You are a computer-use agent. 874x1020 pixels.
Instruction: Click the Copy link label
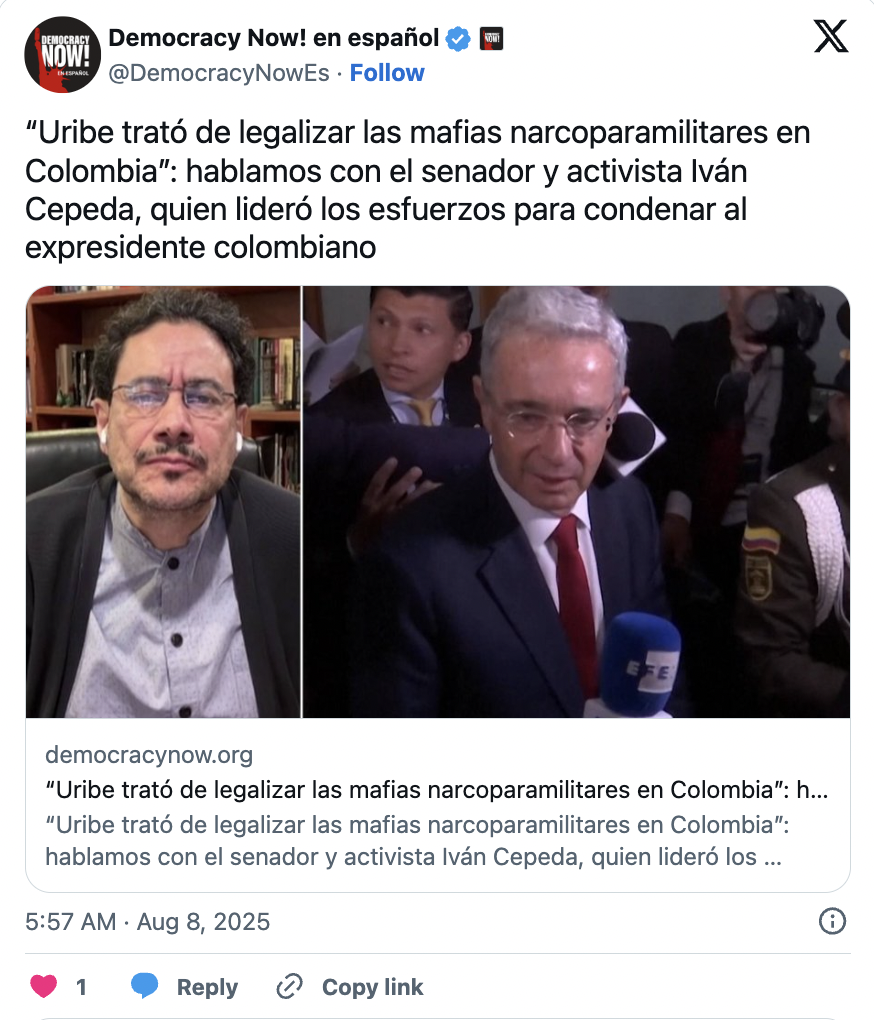[373, 987]
